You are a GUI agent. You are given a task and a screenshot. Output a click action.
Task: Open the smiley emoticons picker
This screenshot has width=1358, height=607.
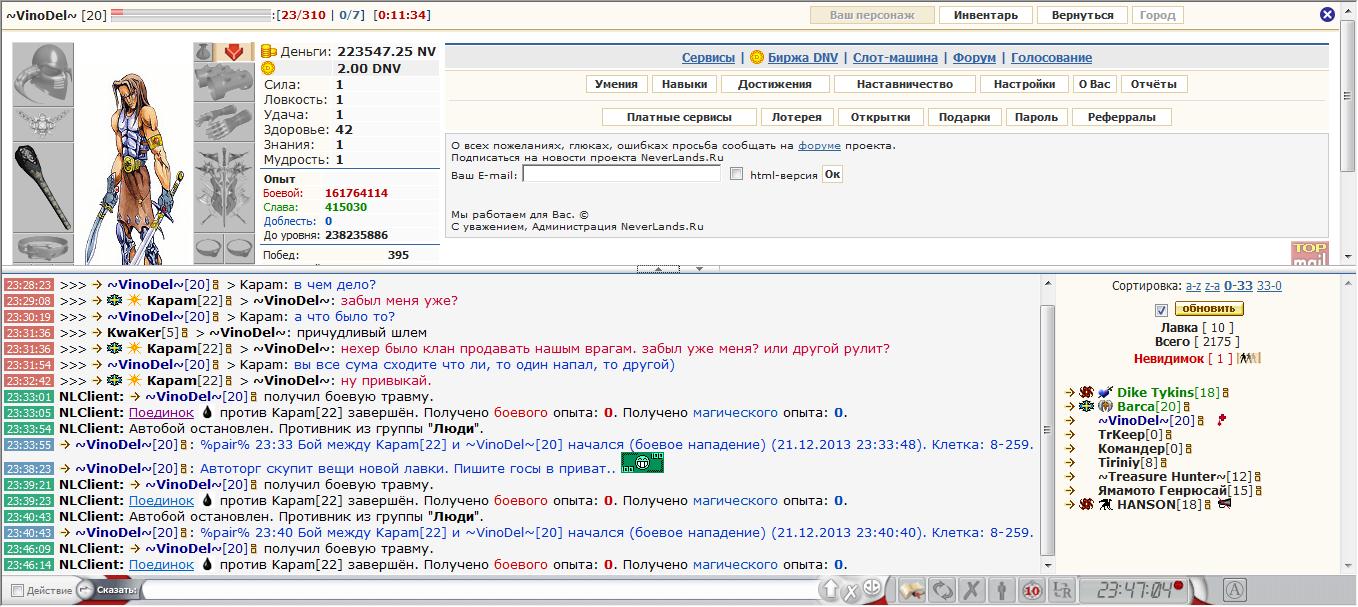(x=872, y=589)
